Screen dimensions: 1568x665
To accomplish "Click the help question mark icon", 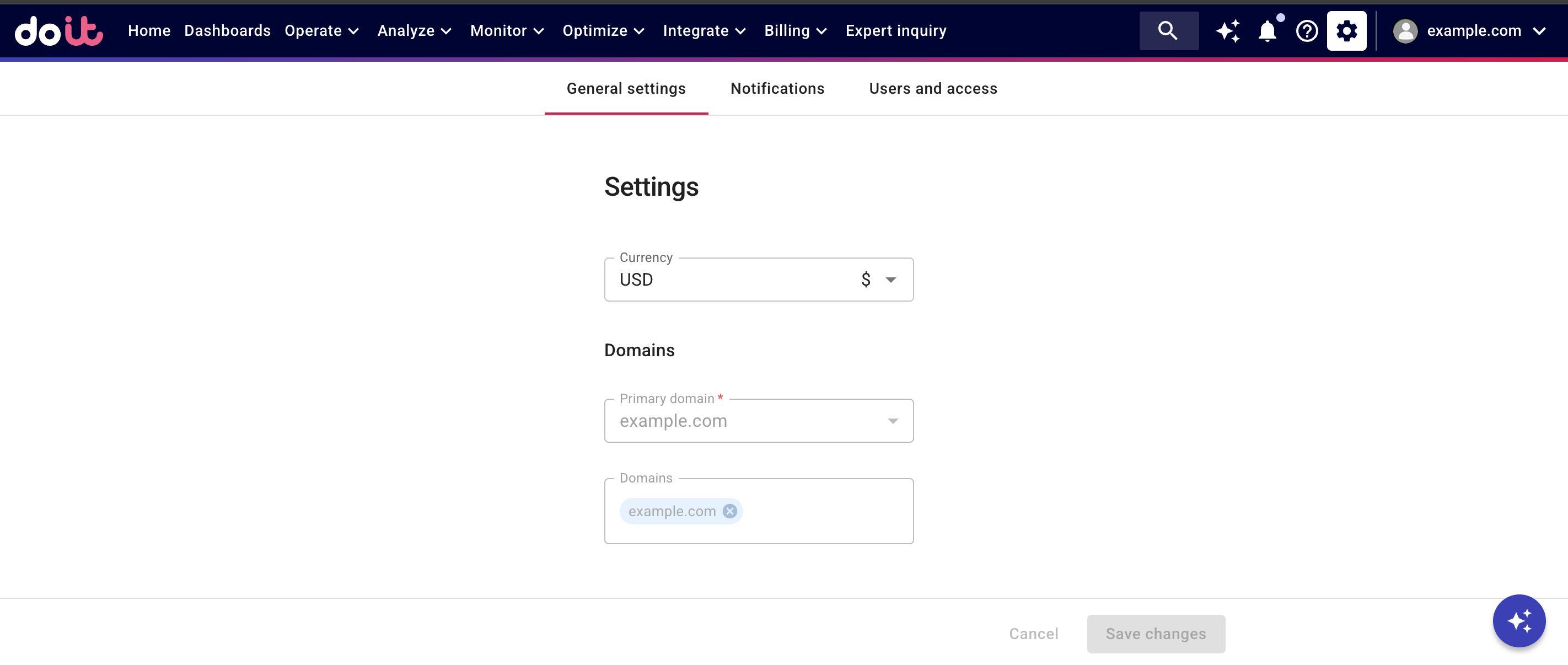I will 1306,30.
